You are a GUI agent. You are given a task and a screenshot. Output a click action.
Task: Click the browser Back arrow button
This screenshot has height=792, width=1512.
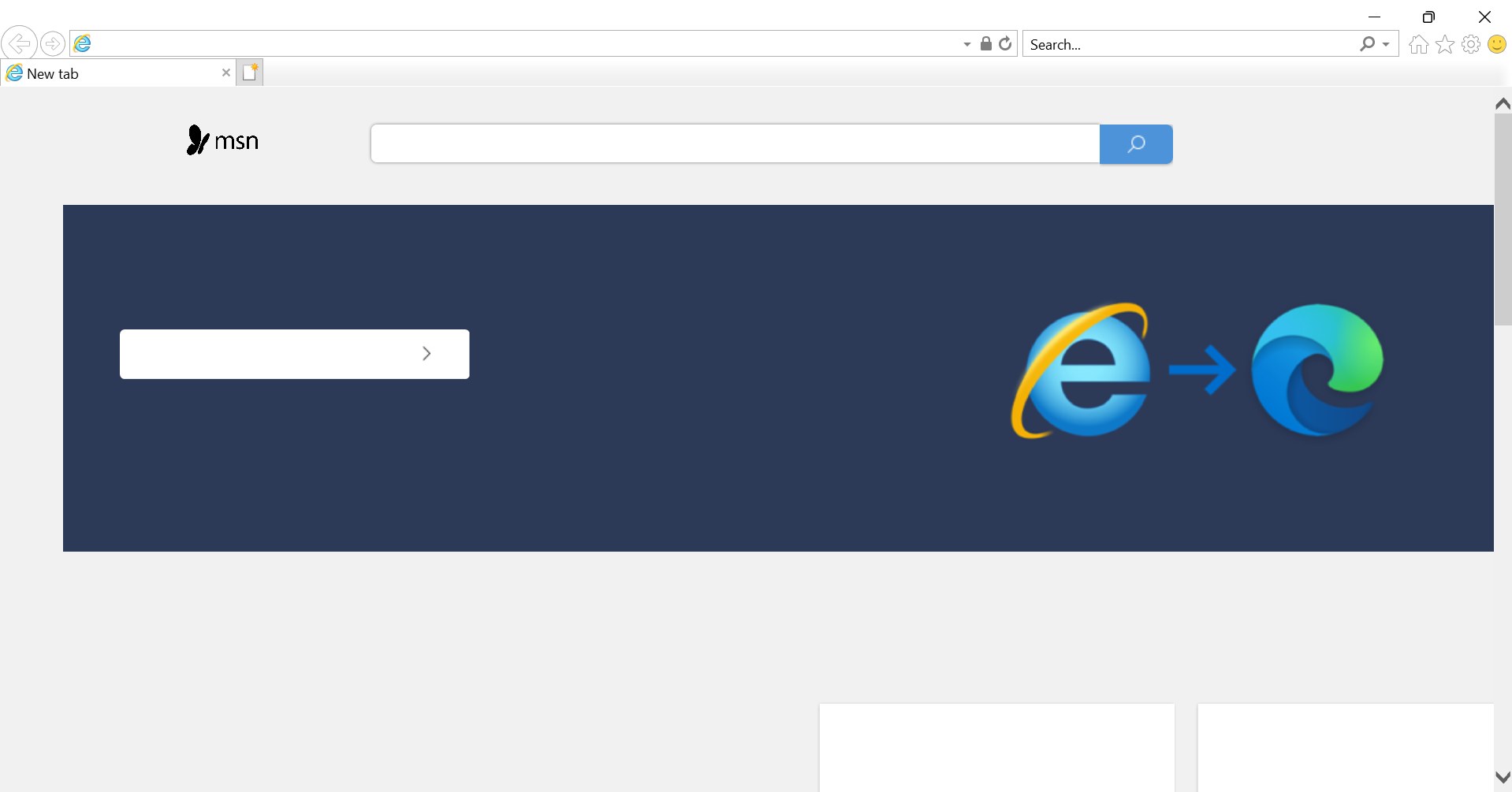pos(19,43)
